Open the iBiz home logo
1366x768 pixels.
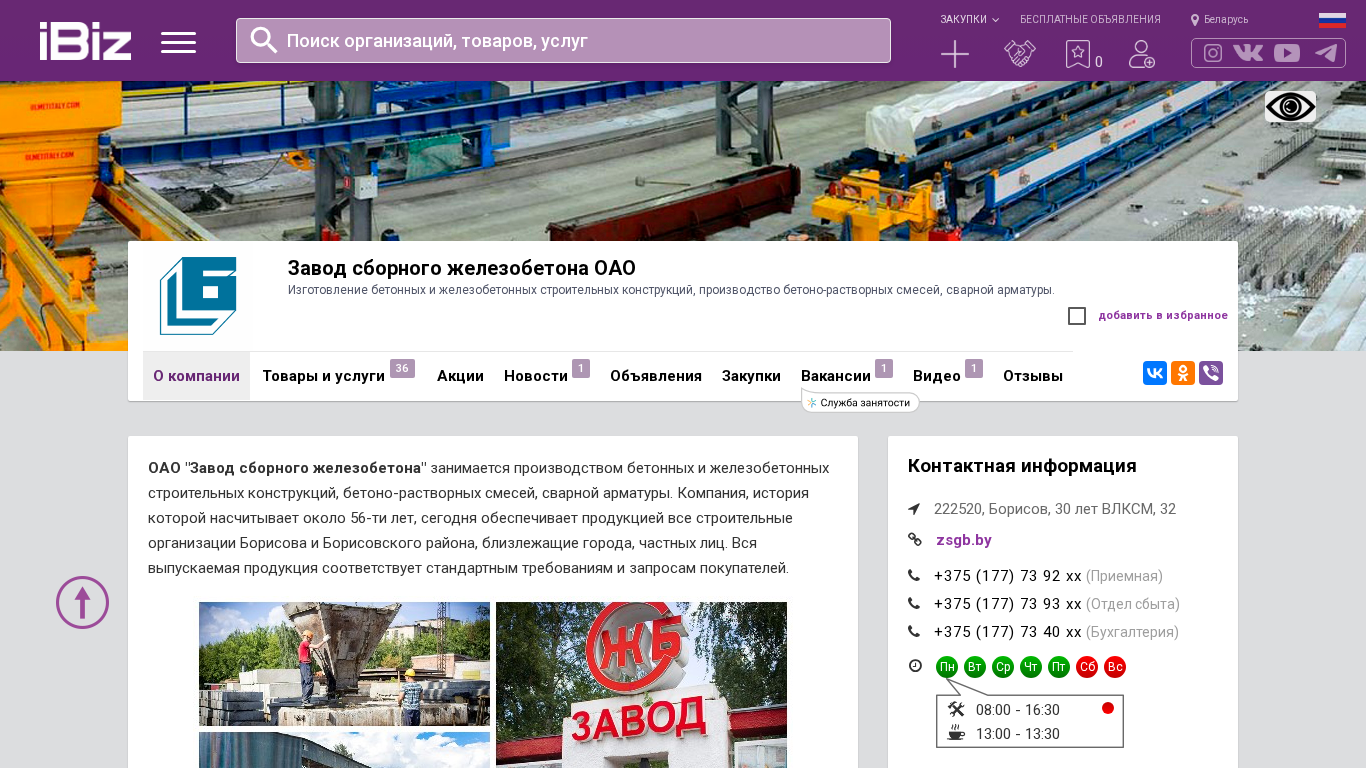(x=85, y=41)
